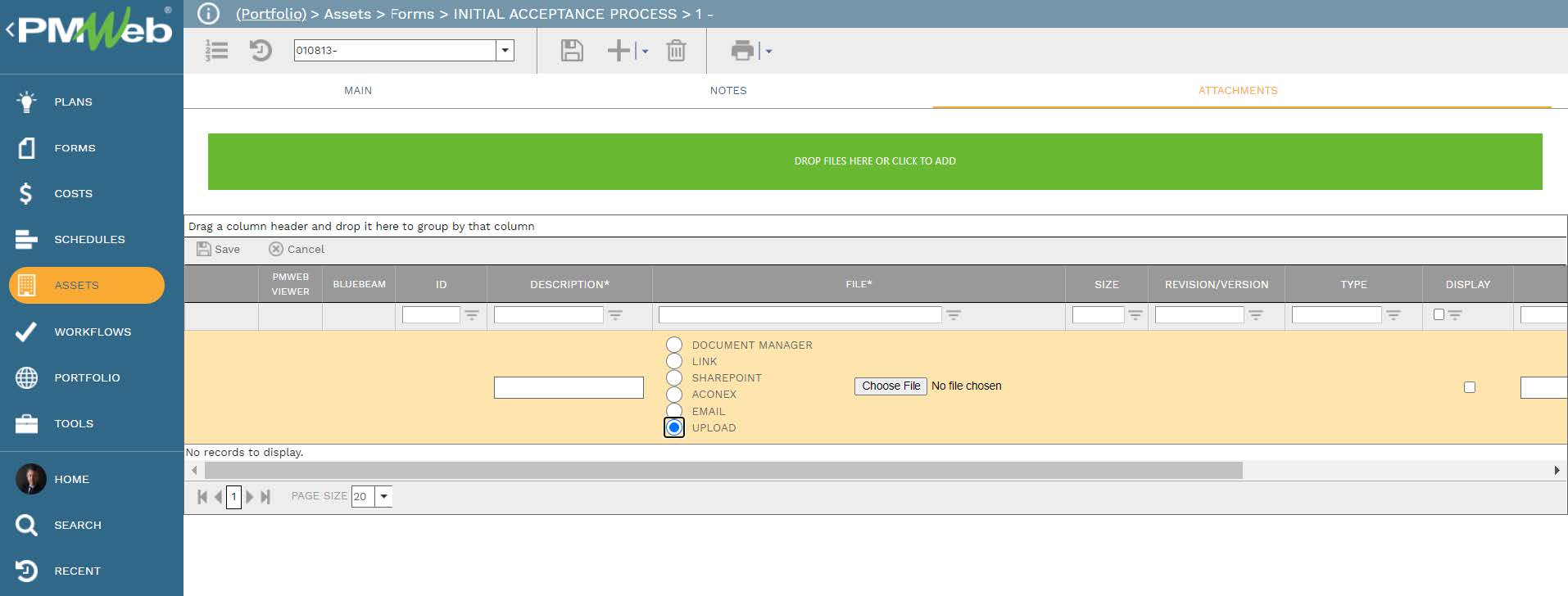Click the Choose File button
This screenshot has height=596, width=1568.
tap(890, 386)
